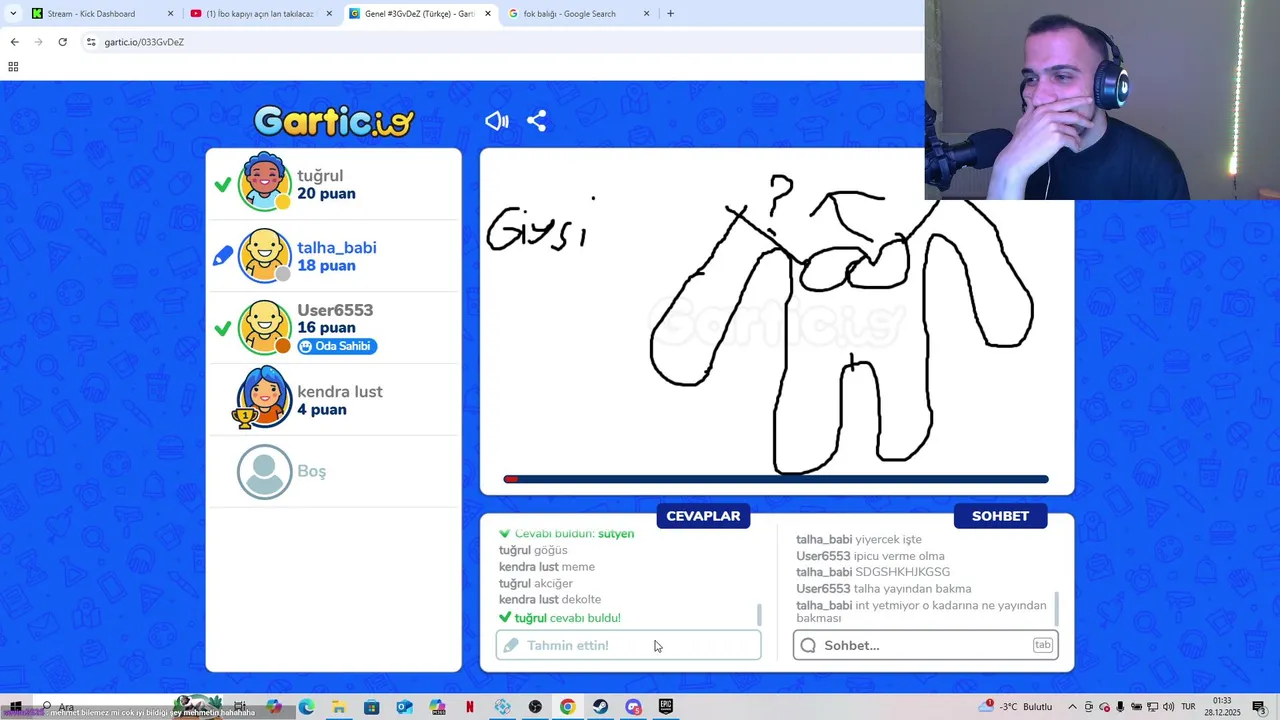Open the notification center icon

click(1259, 707)
